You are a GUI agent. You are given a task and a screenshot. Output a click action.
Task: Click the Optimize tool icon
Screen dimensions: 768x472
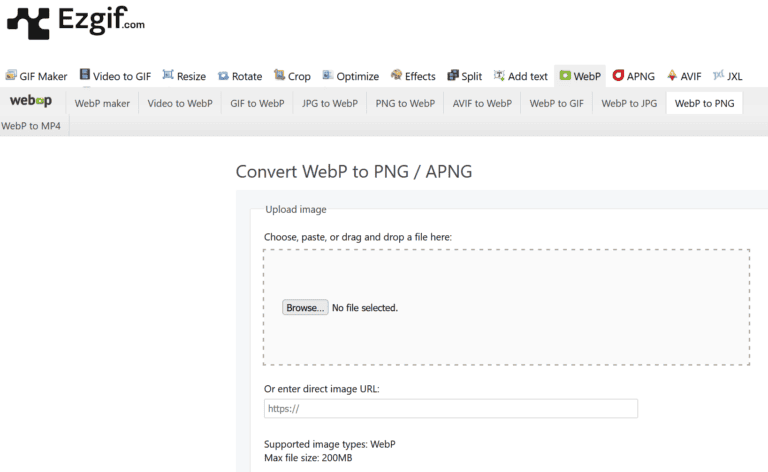coord(328,75)
